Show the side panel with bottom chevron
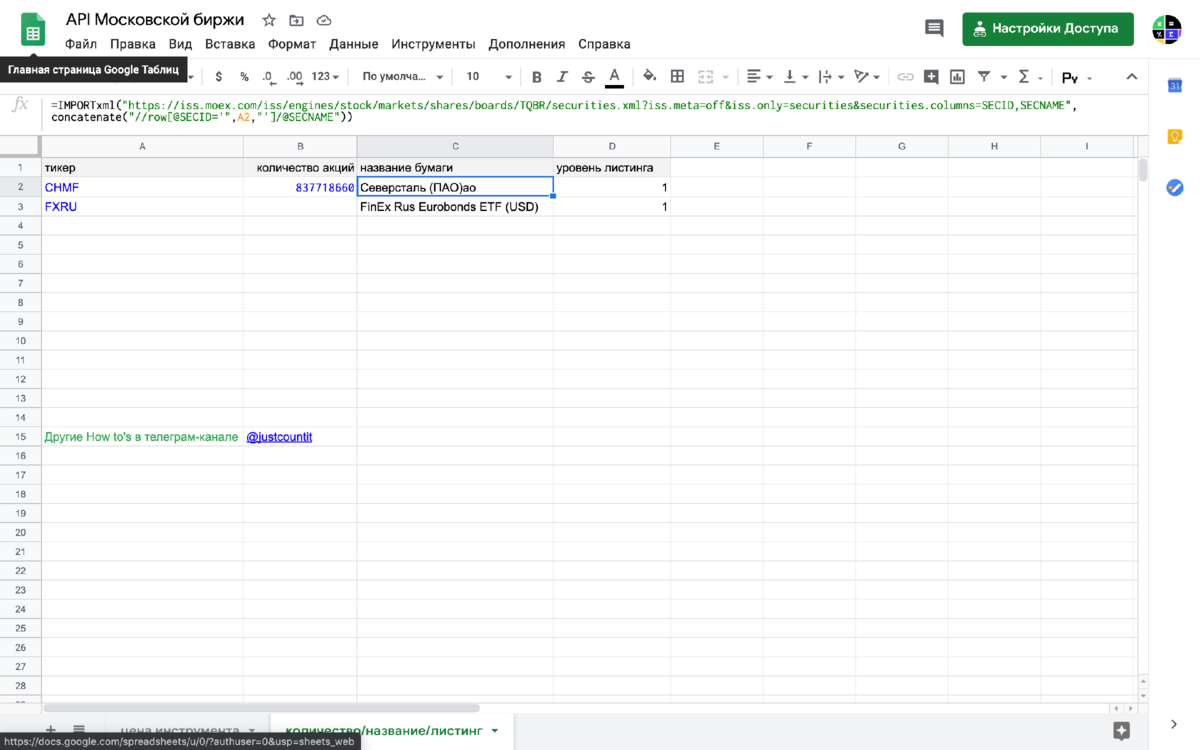Screen dimensions: 1200x750 click(1174, 724)
